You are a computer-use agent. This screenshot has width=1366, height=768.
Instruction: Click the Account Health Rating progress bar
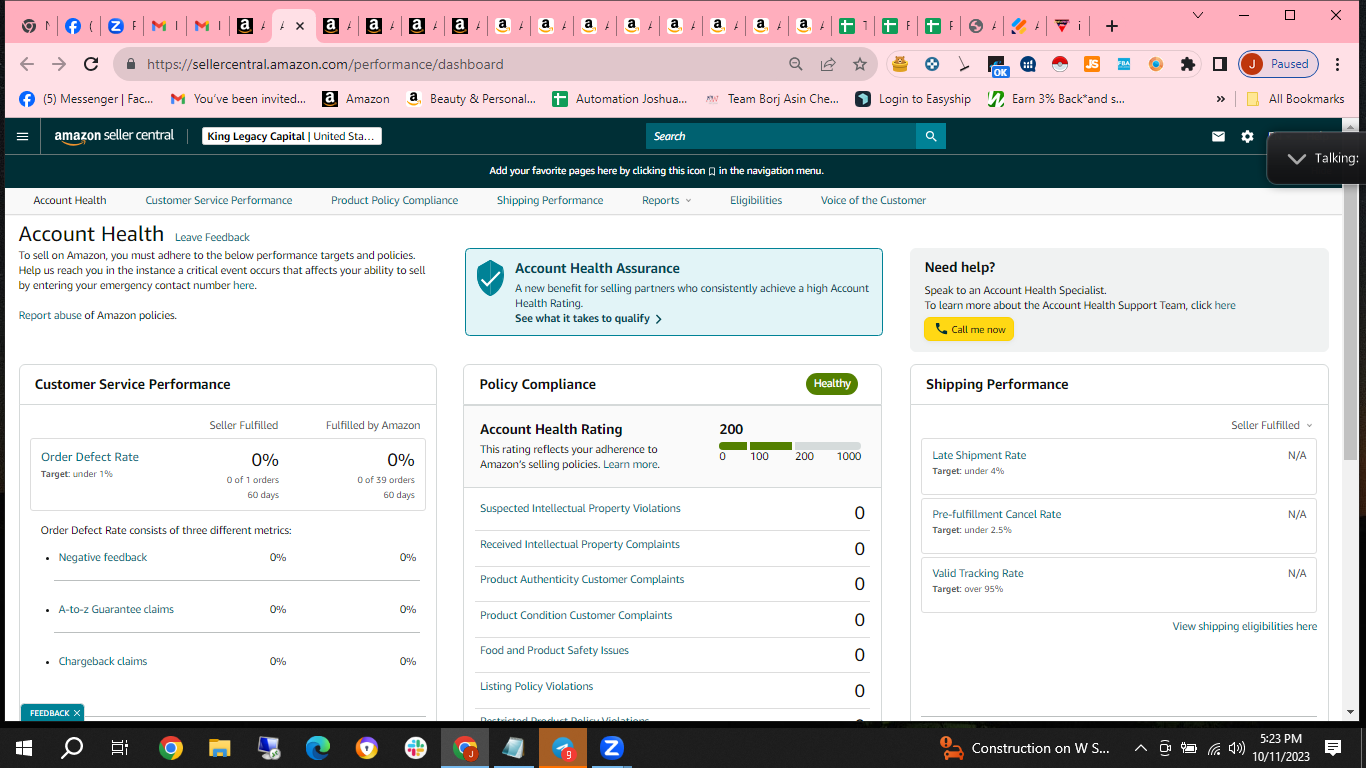pos(790,445)
